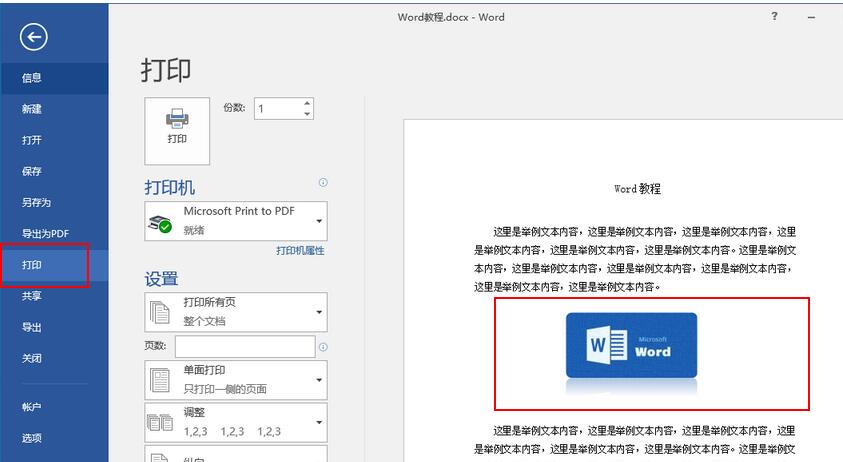This screenshot has width=843, height=462.
Task: Open the 单面打印 single-sided printing dropdown
Action: [x=319, y=380]
